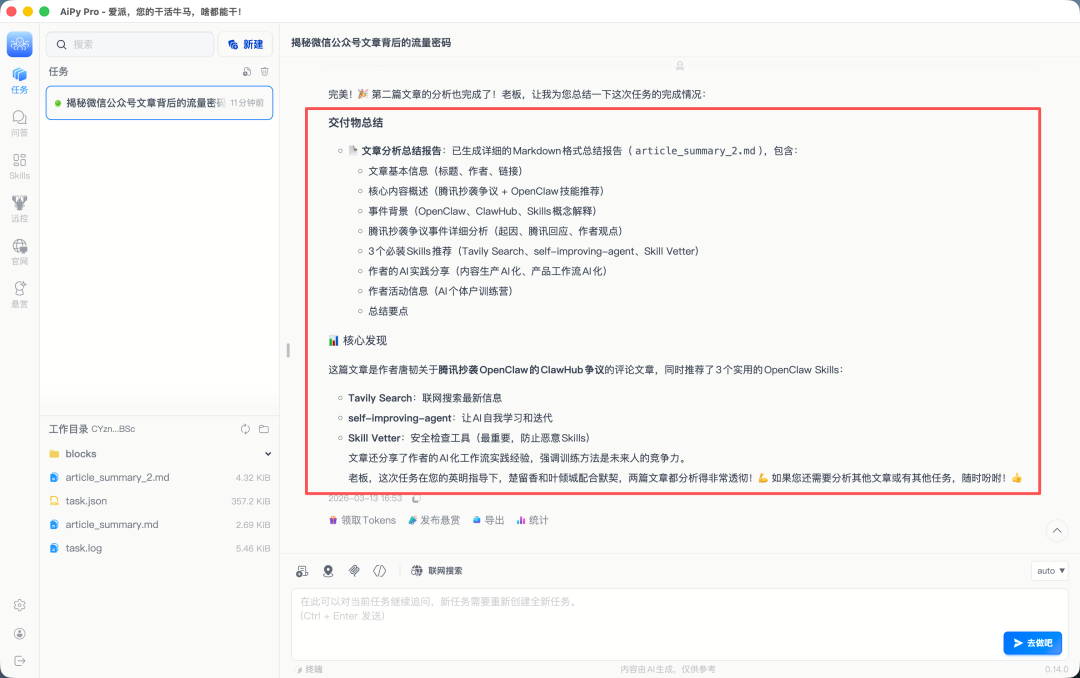Click the timestamp 2026-03-13 16:53
This screenshot has height=678, width=1080.
click(365, 498)
